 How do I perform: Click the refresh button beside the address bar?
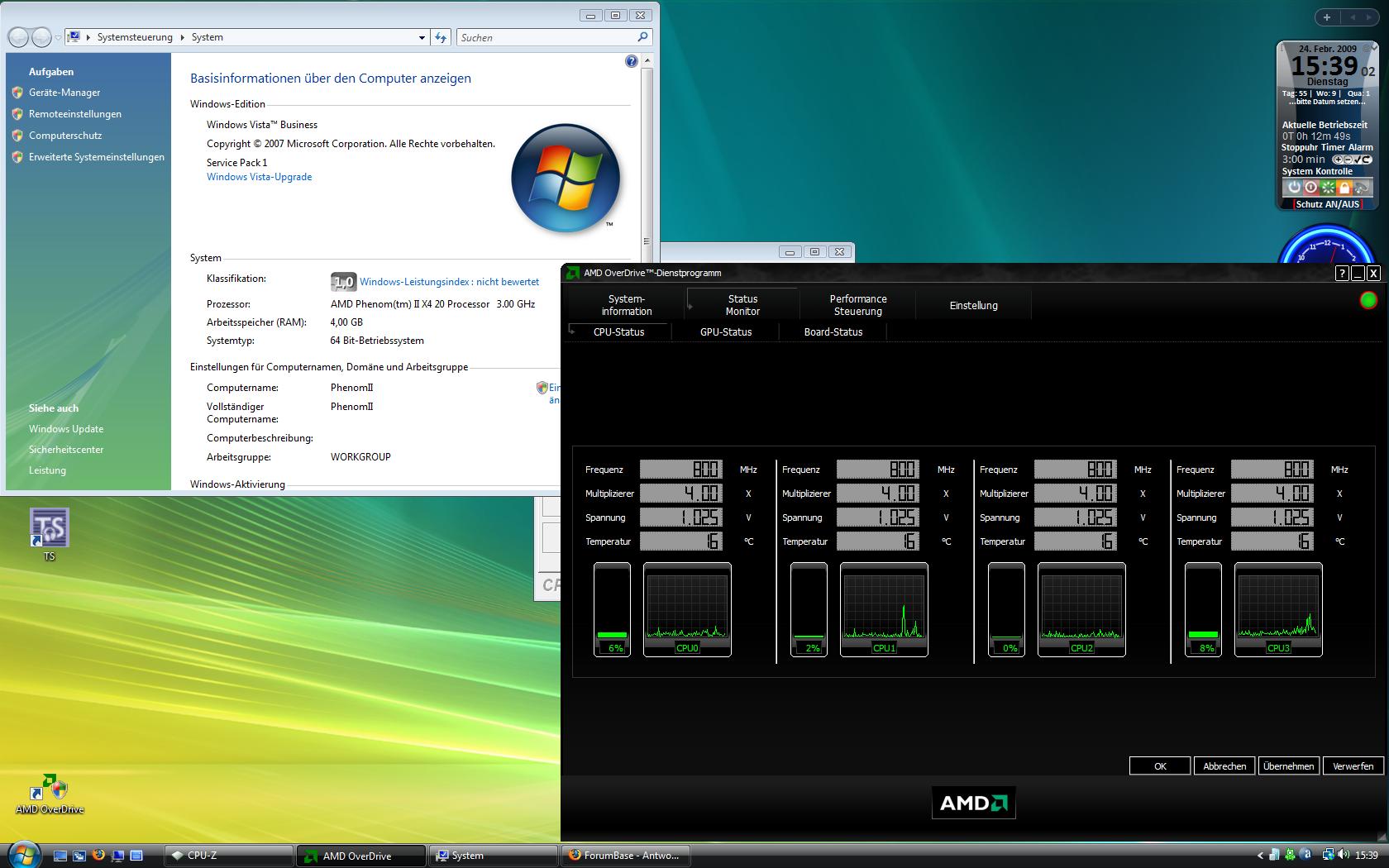[441, 37]
